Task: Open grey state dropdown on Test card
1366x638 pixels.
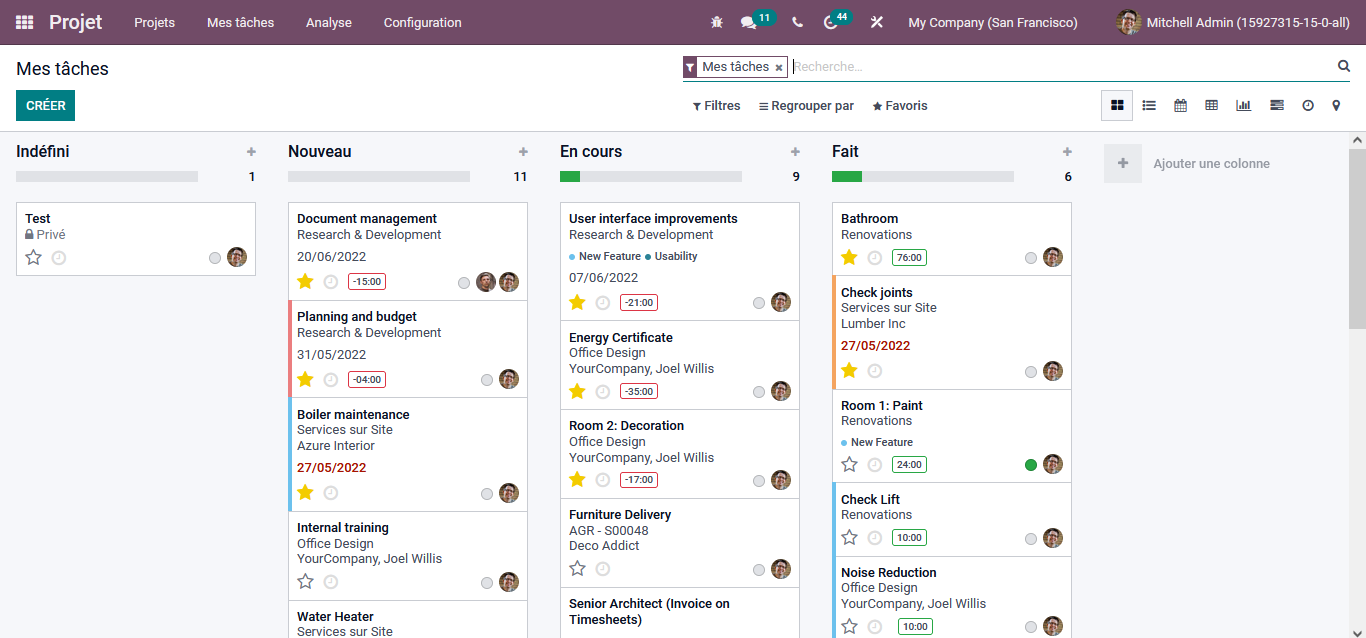Action: pos(215,258)
